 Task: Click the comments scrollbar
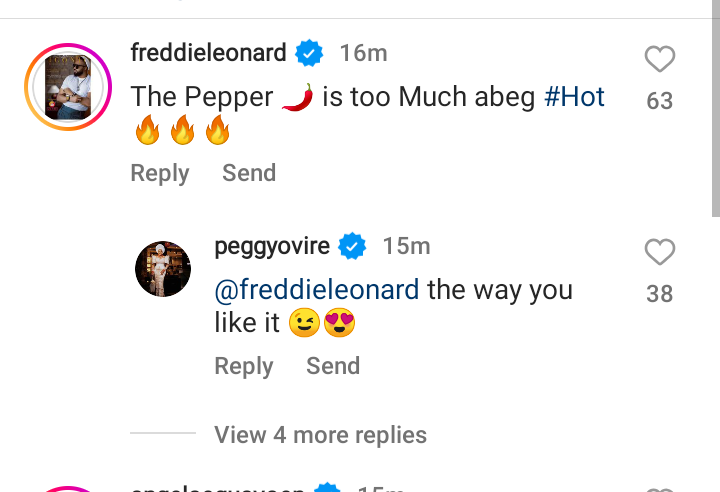point(715,108)
